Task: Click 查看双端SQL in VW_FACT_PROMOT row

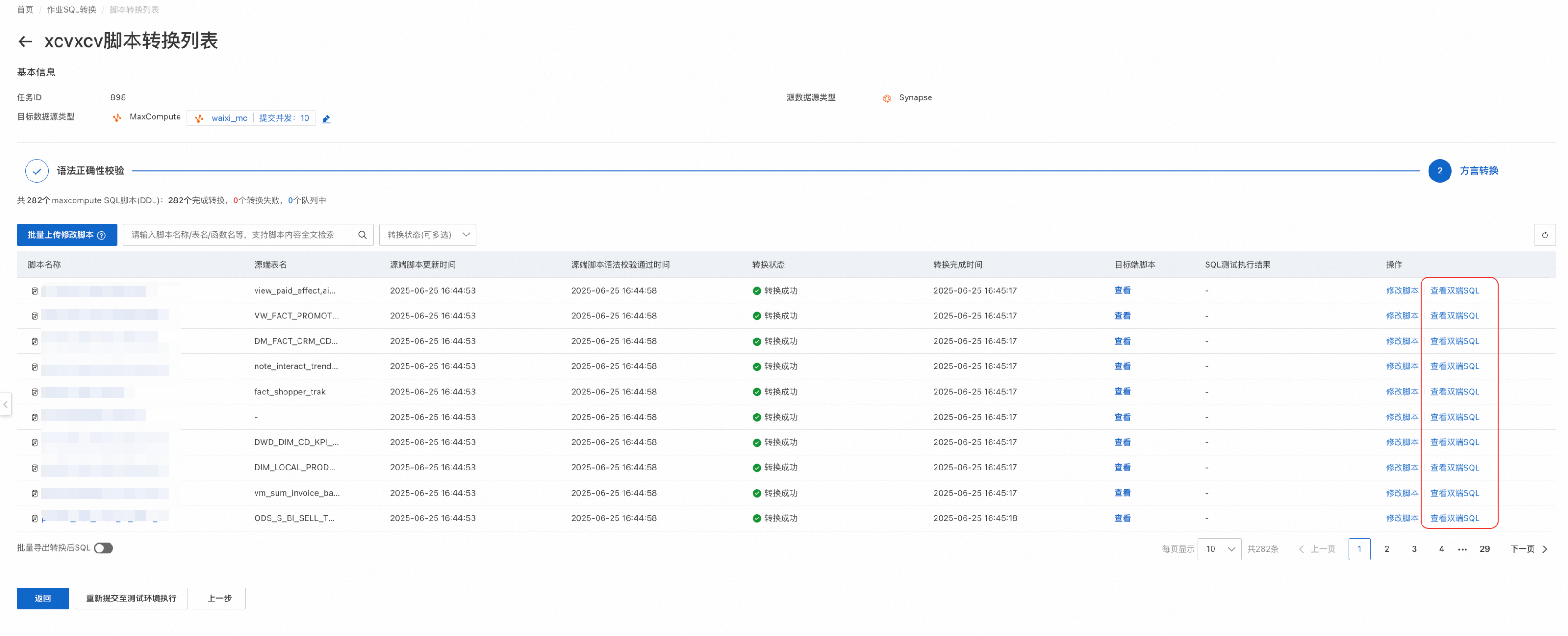Action: pyautogui.click(x=1454, y=316)
